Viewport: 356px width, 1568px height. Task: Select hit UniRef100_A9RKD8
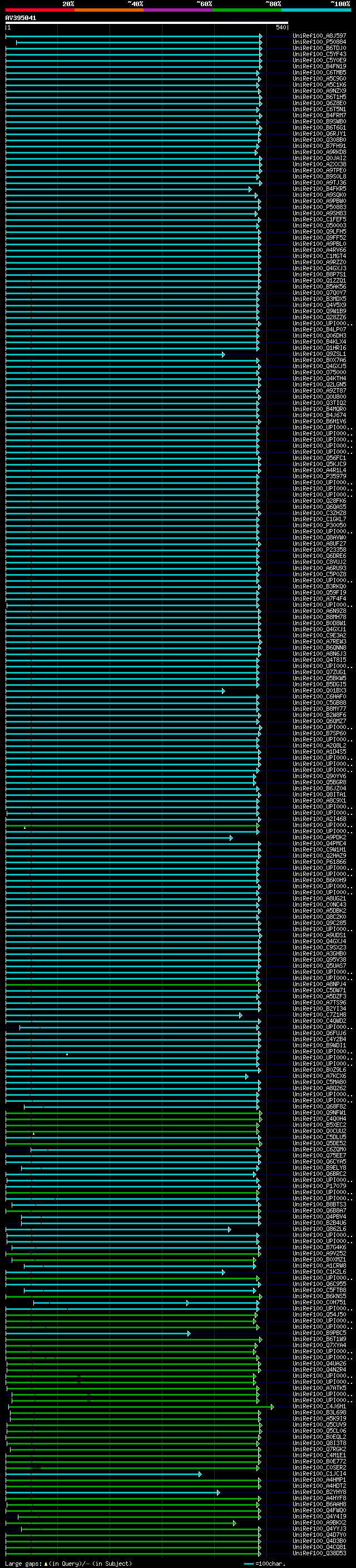(319, 152)
